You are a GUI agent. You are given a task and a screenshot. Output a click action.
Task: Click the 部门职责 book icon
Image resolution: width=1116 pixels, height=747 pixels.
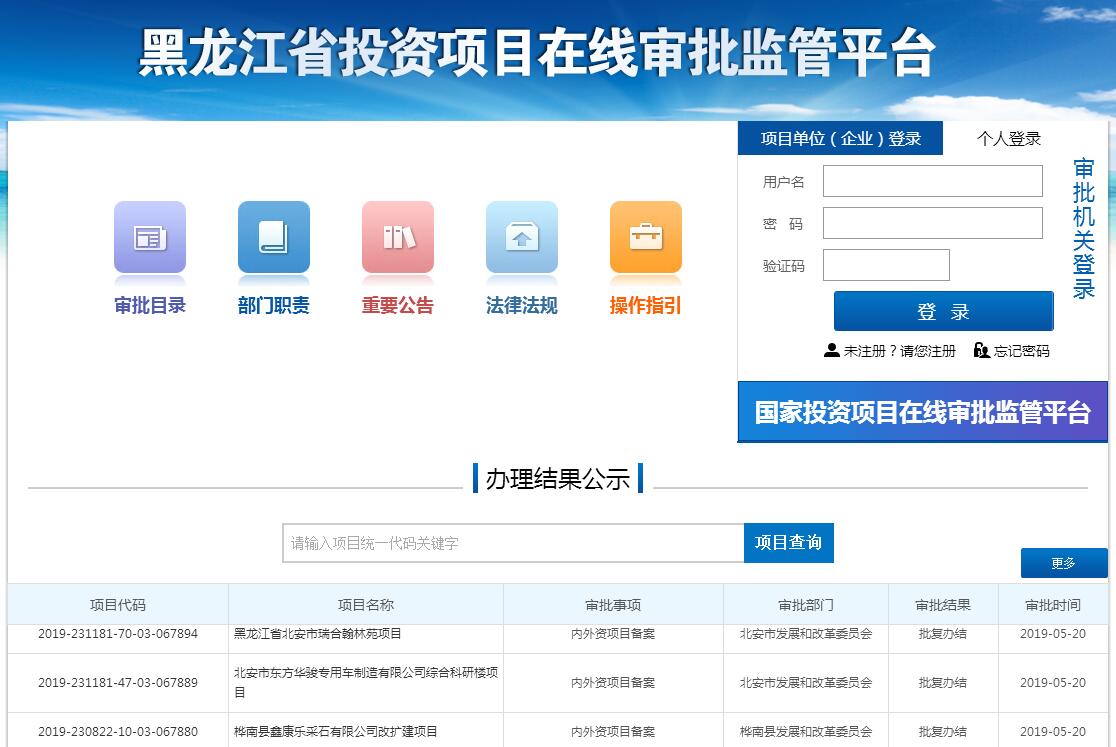click(274, 238)
